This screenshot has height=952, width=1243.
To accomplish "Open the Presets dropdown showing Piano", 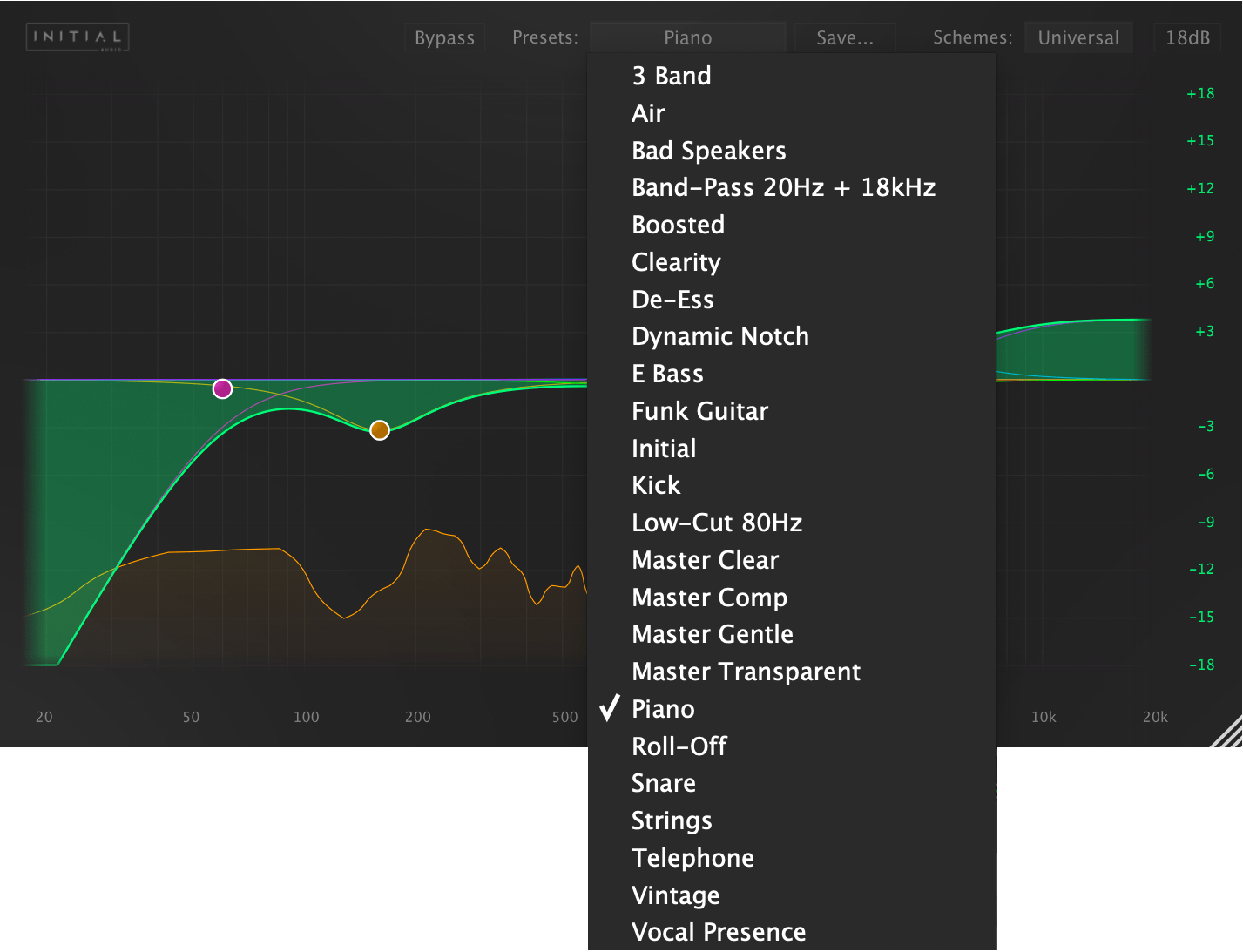I will point(687,37).
